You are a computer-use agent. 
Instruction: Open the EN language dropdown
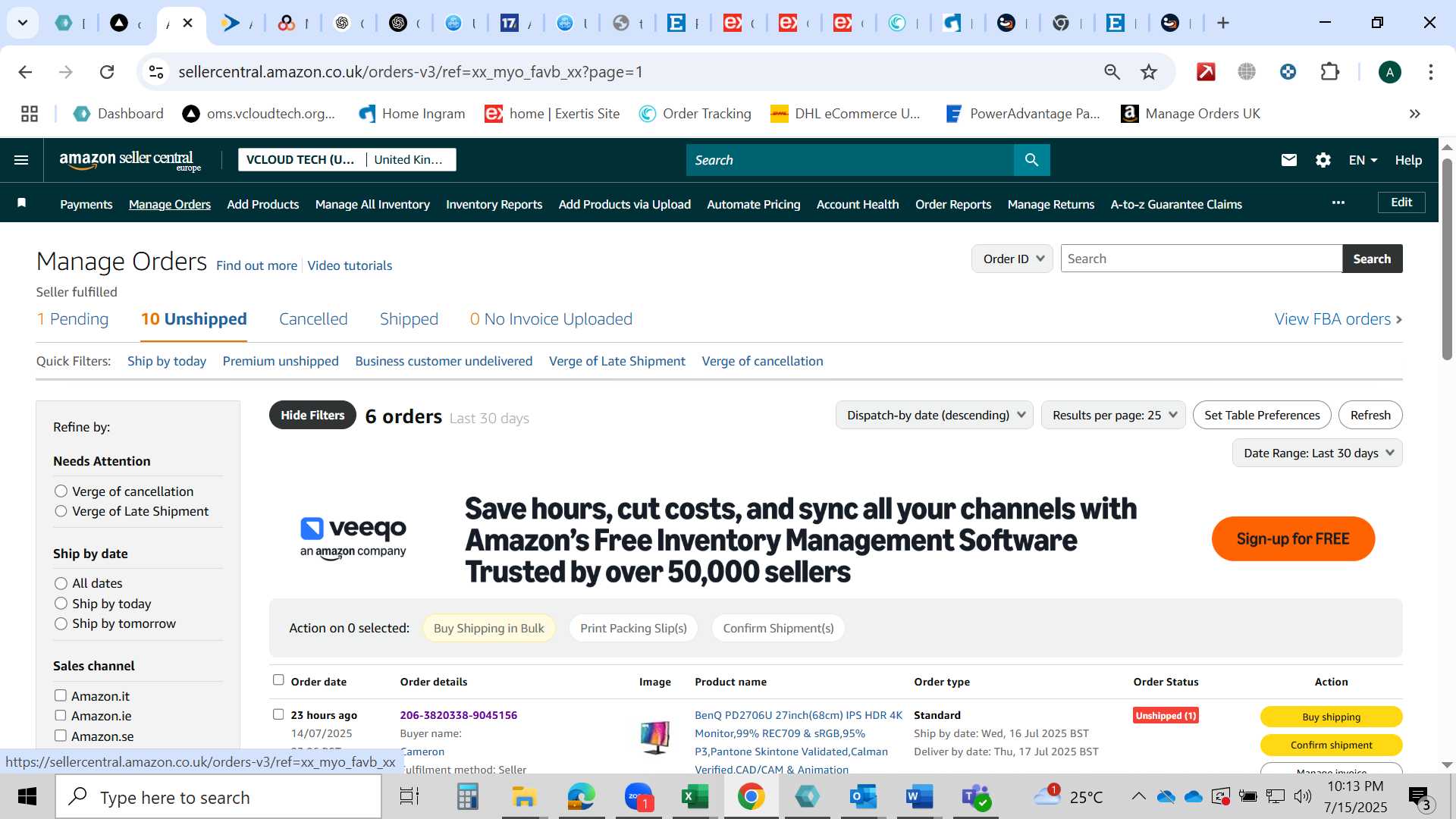[x=1362, y=160]
